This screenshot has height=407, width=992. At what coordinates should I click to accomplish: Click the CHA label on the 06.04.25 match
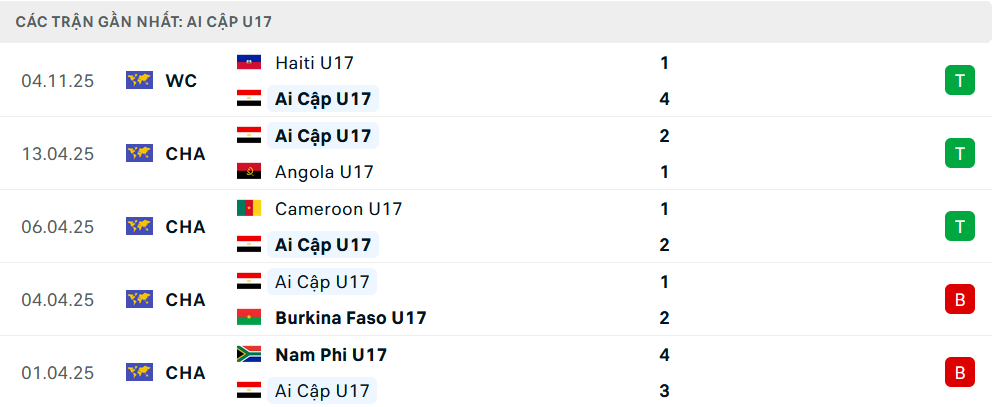pyautogui.click(x=185, y=227)
